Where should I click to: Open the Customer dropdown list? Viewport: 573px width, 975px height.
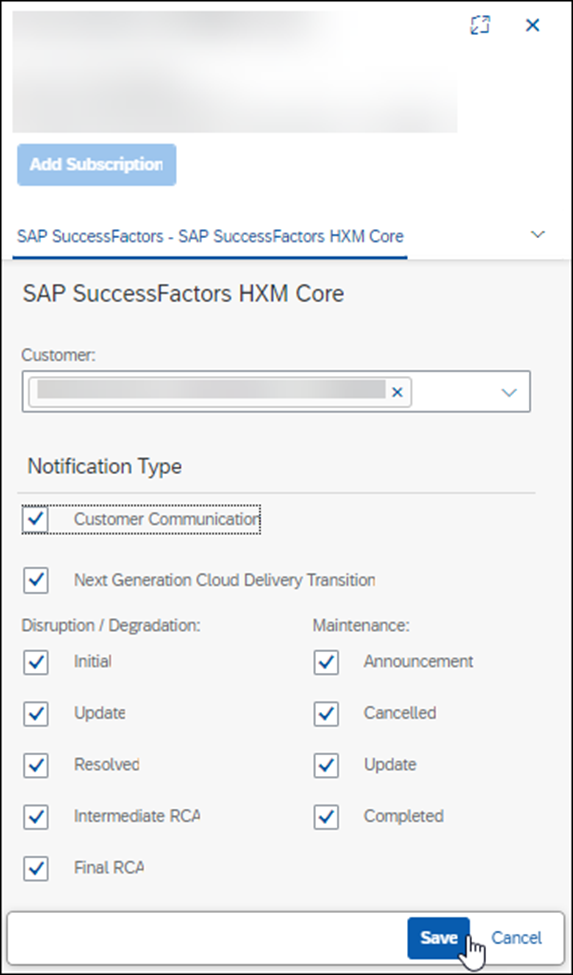509,392
